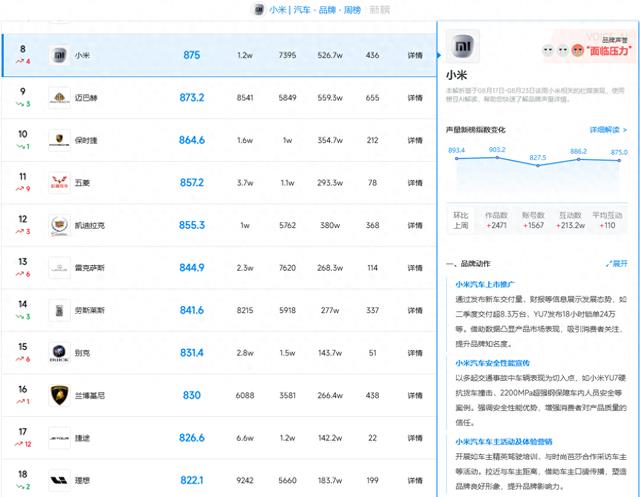The width and height of the screenshot is (640, 497).
Task: Click the Wuling brand logo
Action: coord(59,184)
